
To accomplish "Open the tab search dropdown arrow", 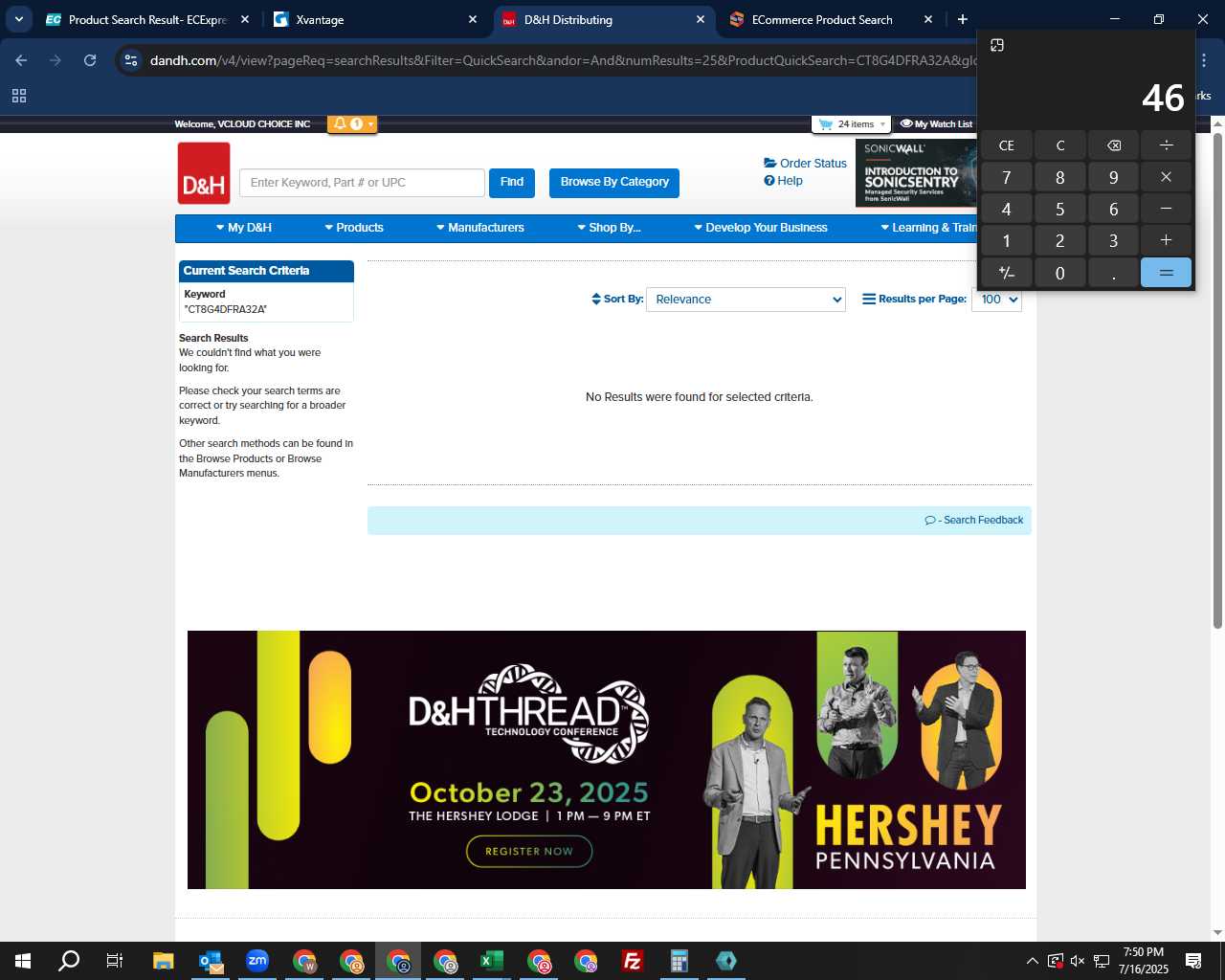I will (18, 19).
